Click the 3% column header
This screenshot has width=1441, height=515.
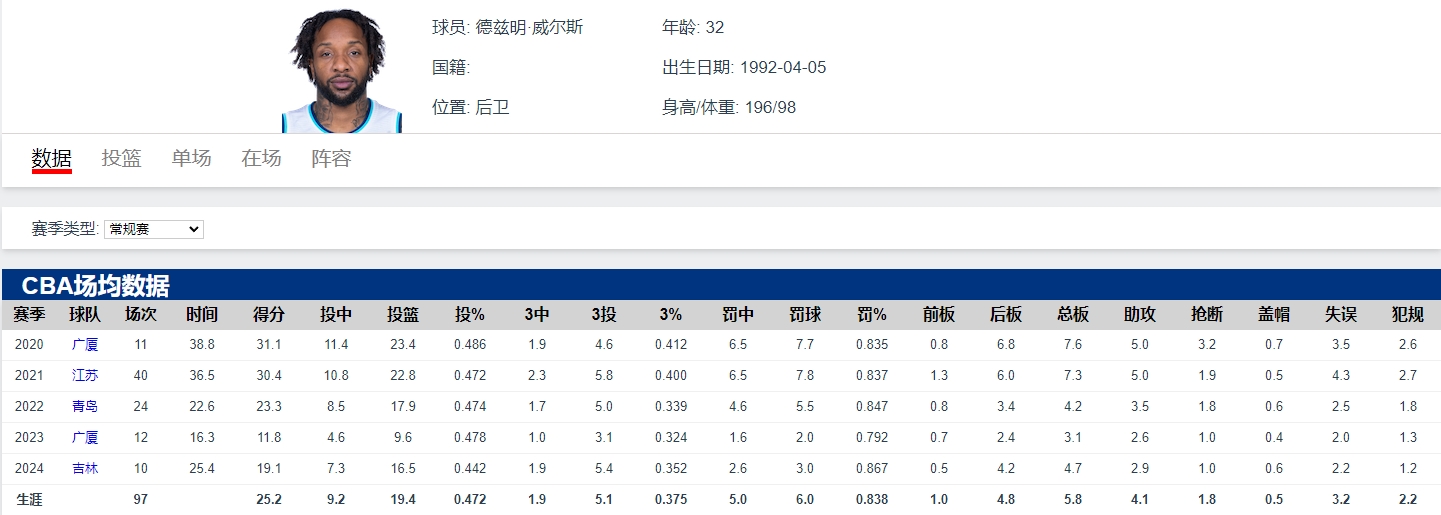point(671,314)
